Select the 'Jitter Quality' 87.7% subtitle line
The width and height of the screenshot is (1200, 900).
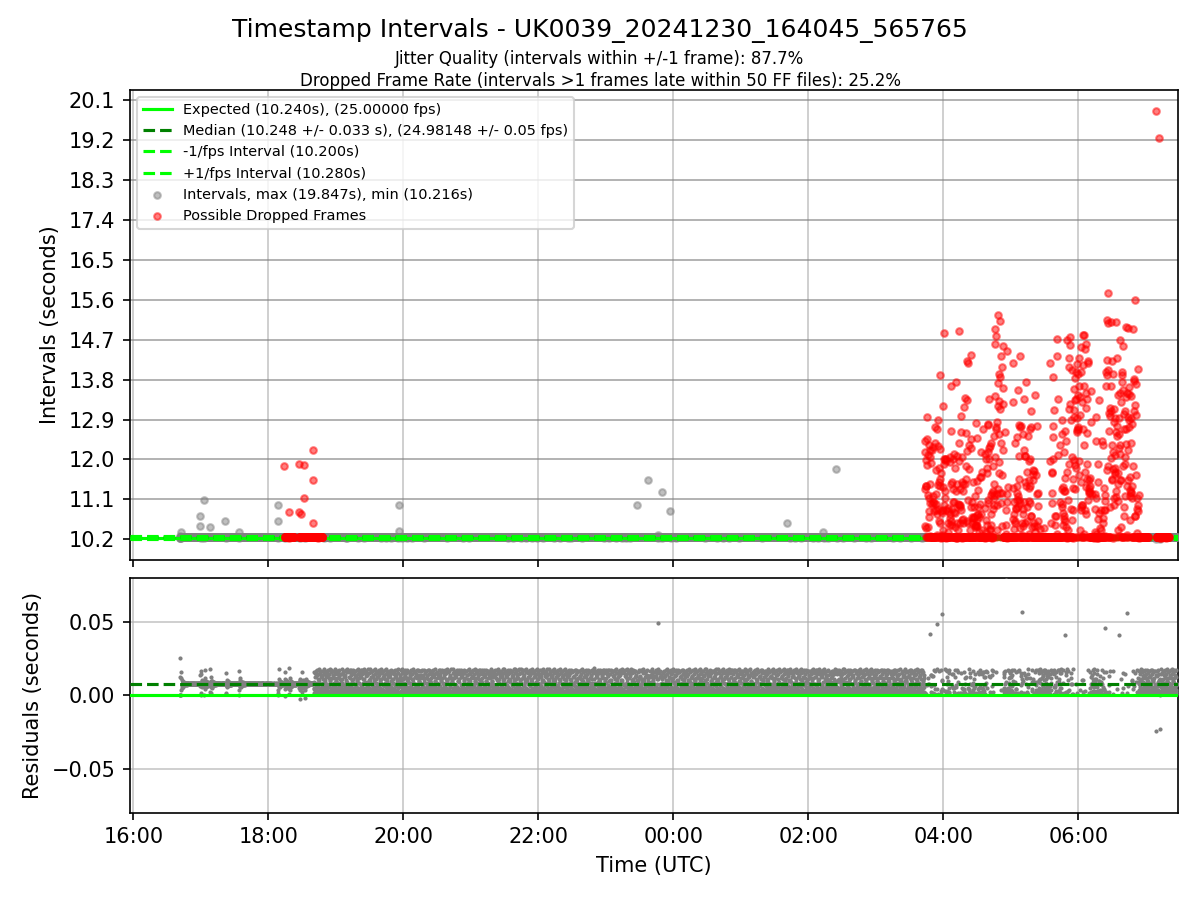click(x=599, y=58)
